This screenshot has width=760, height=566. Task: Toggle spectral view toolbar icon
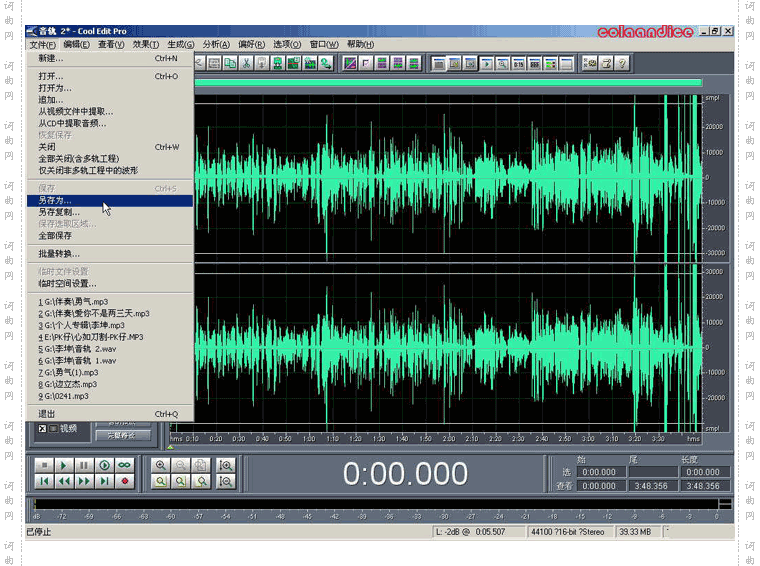350,63
